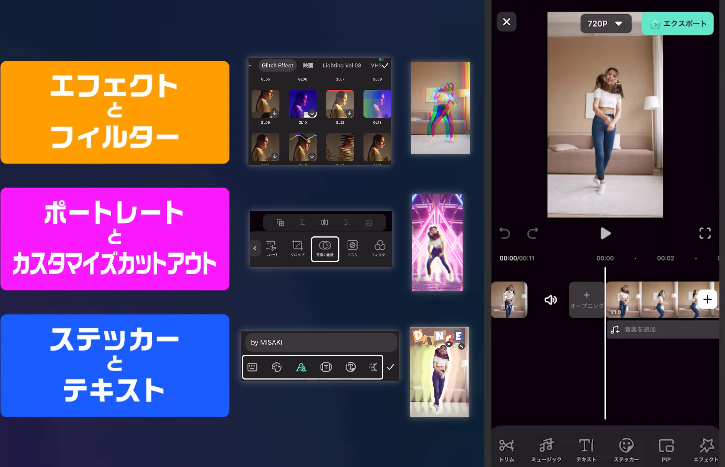Screen dimensions: 725x467
Task: Click the blue ステッカーとテキスト banner
Action: (x=115, y=365)
